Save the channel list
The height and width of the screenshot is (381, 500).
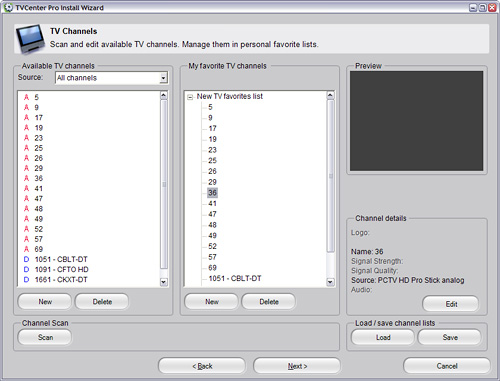(x=450, y=337)
